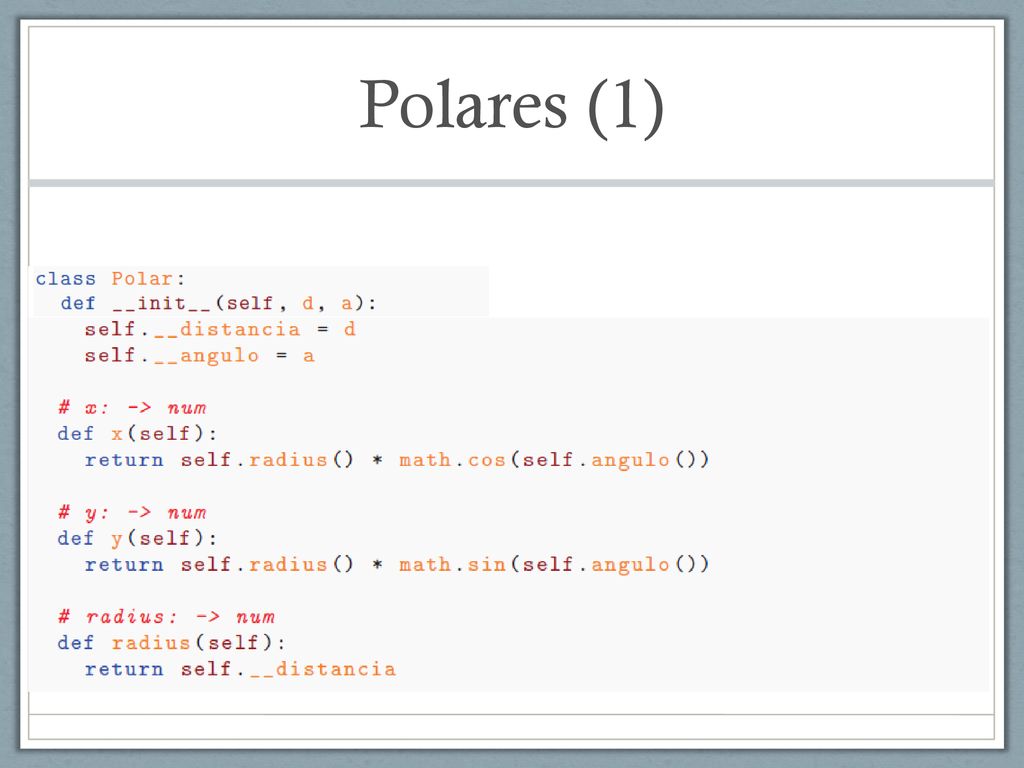
Task: Click the "# y: -> num" comment
Action: click(x=133, y=513)
